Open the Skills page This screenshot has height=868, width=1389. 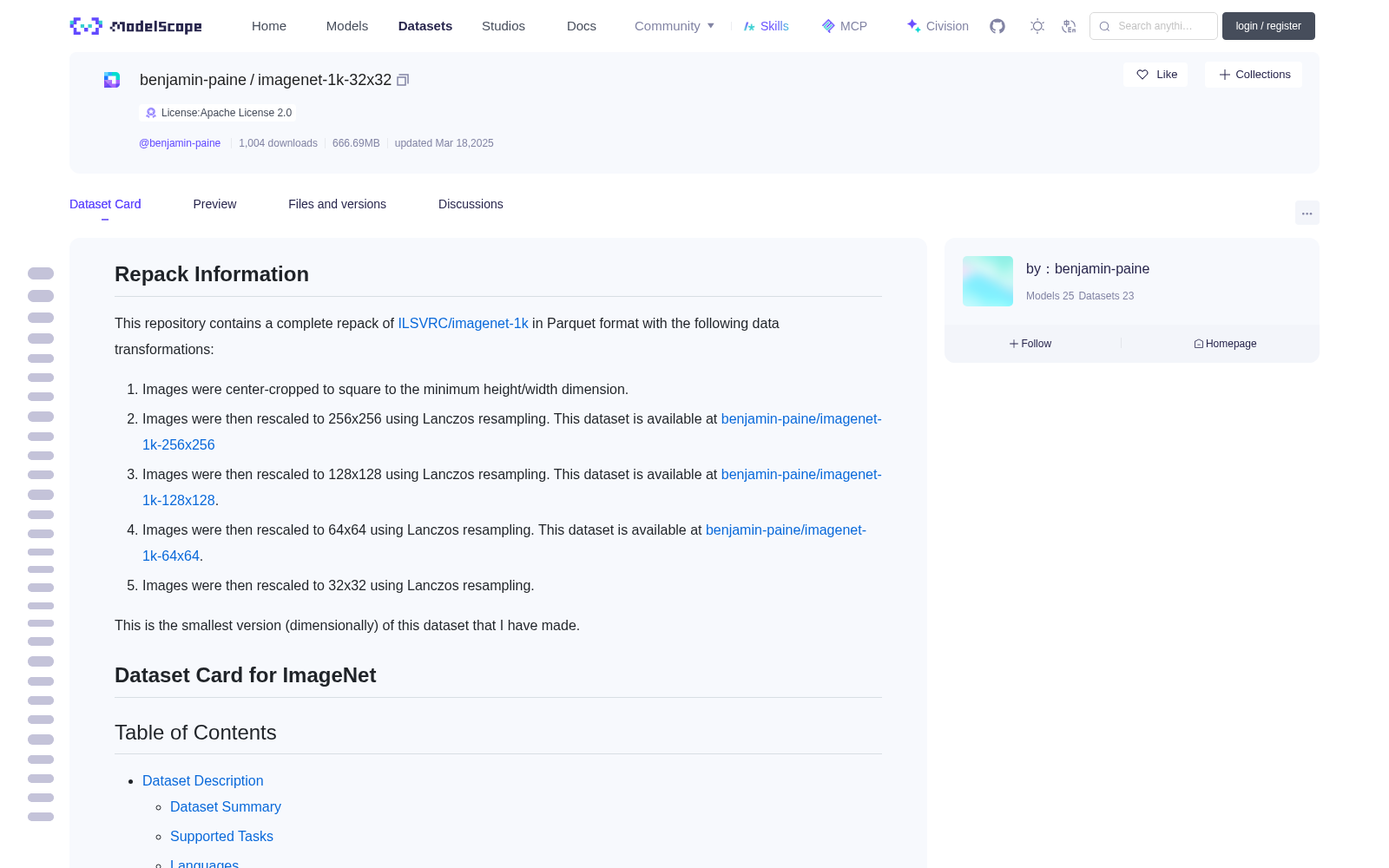tap(767, 26)
